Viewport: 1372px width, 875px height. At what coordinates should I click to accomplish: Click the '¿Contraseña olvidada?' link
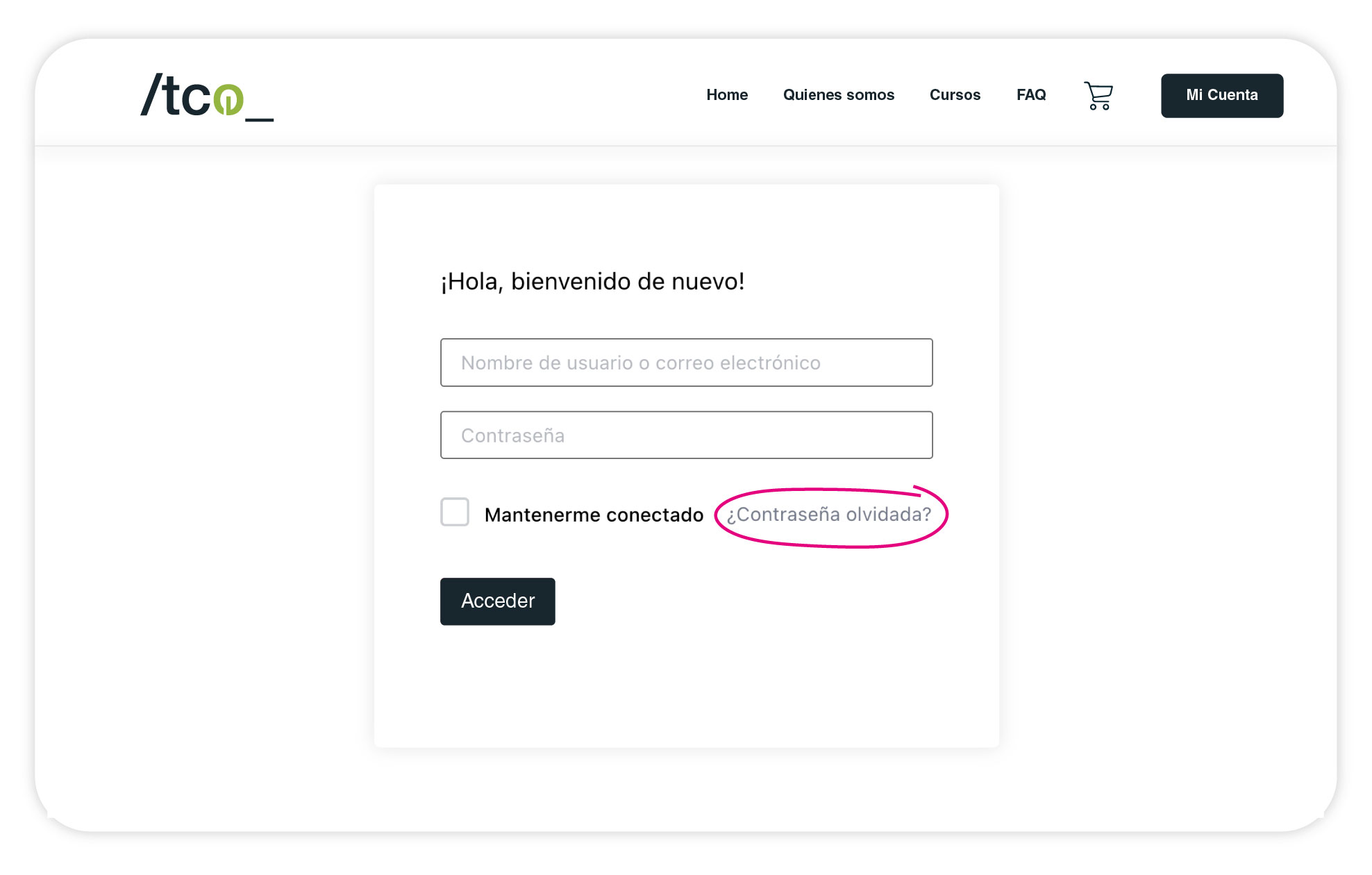[x=828, y=515]
